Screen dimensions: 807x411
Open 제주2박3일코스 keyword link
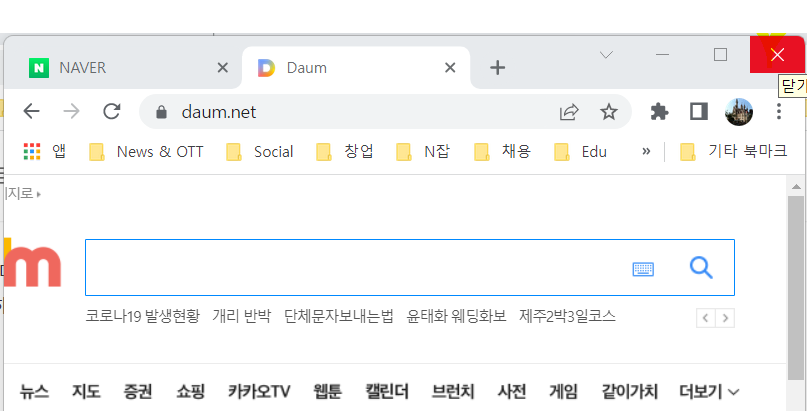[x=567, y=316]
